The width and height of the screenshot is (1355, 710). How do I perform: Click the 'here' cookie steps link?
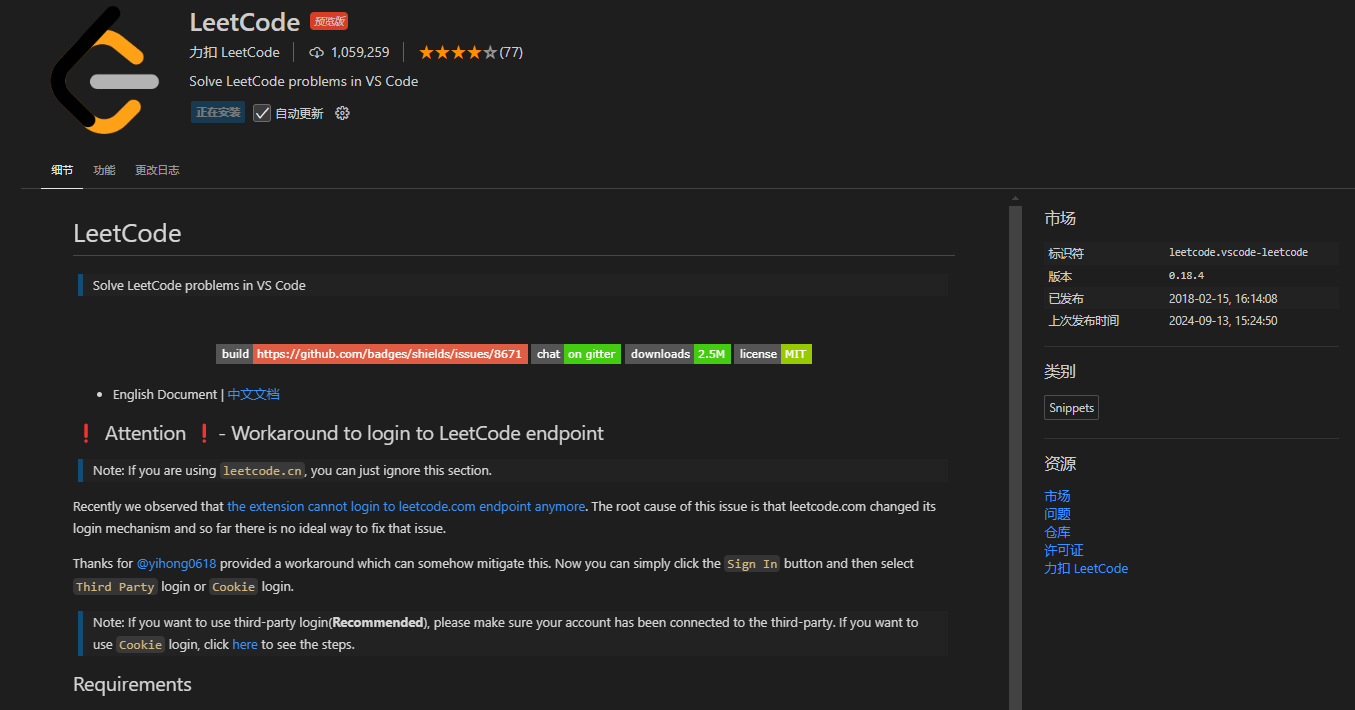click(245, 644)
